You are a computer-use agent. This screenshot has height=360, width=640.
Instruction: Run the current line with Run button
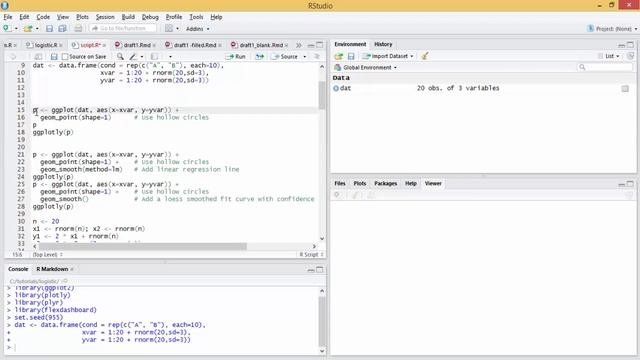point(236,57)
